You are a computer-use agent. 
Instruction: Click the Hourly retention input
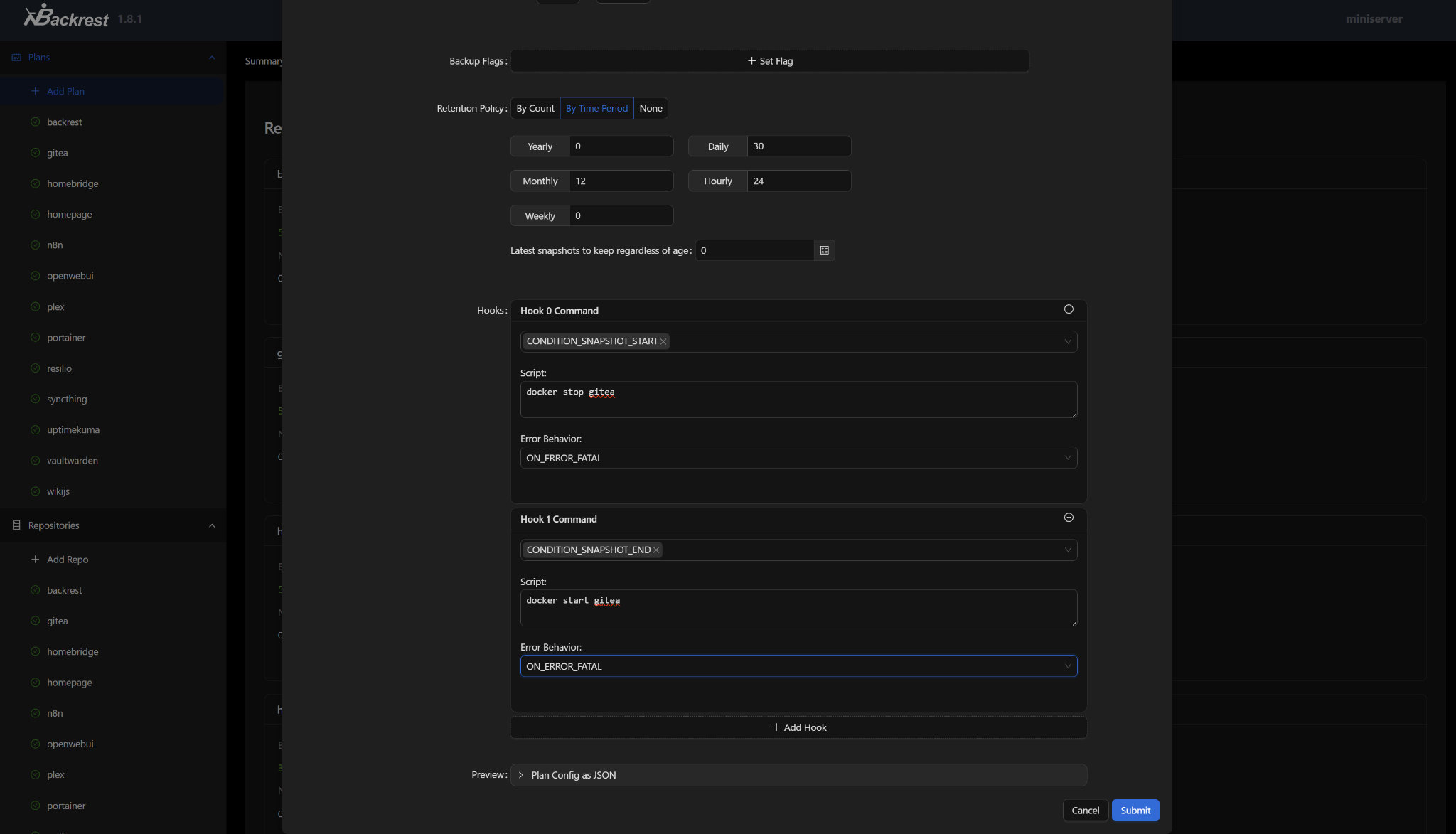click(x=798, y=181)
